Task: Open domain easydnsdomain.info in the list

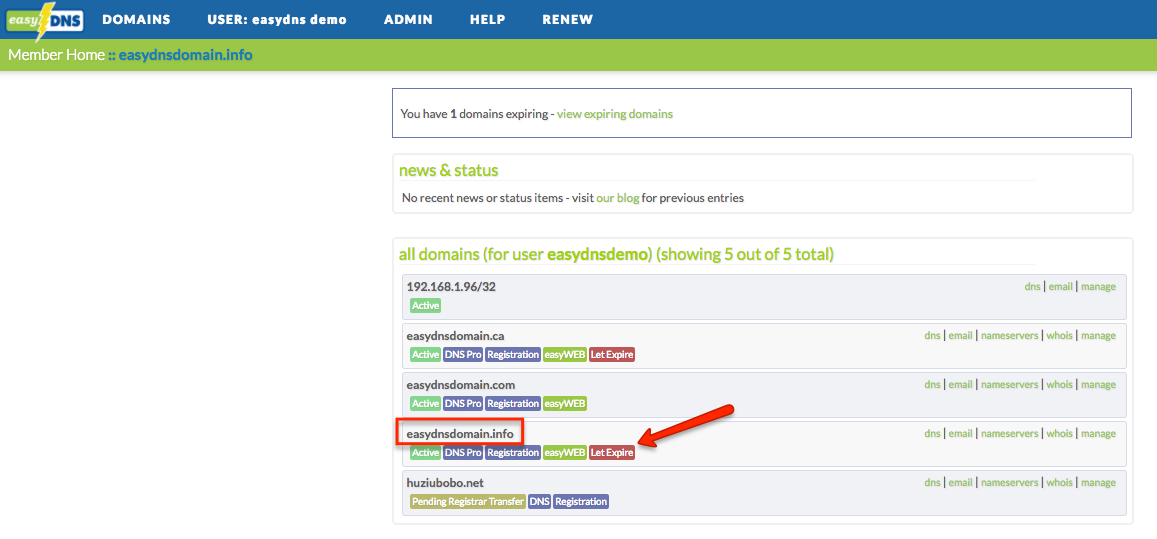Action: click(x=460, y=433)
